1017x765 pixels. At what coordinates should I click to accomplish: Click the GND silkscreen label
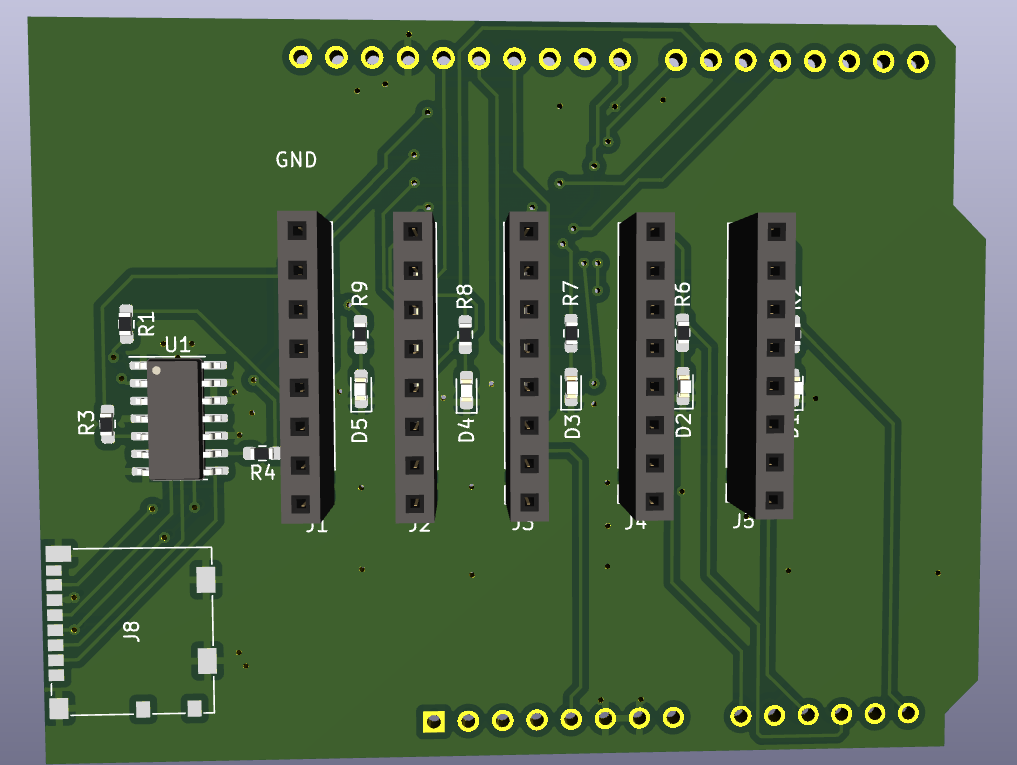[296, 160]
